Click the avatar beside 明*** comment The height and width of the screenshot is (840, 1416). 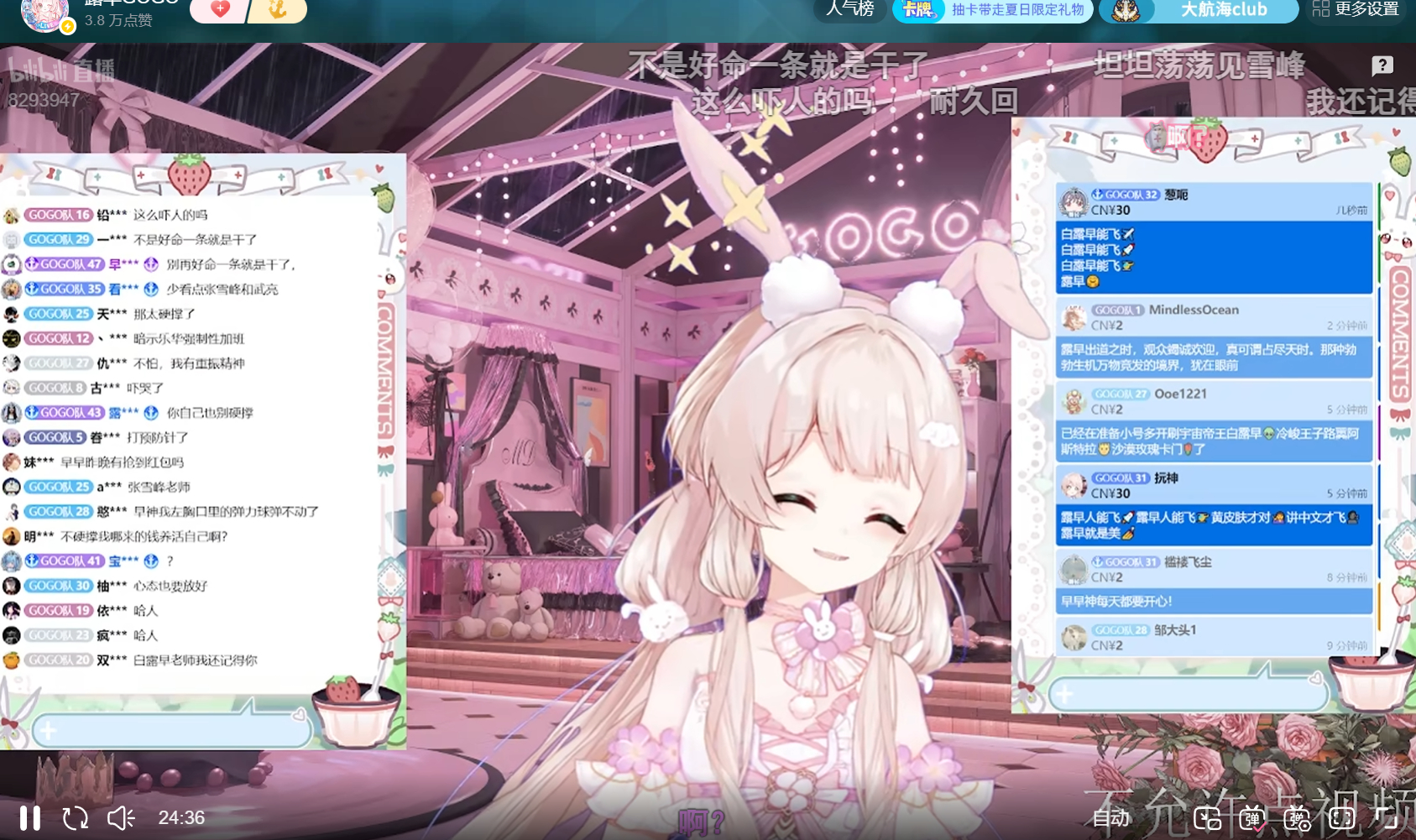point(11,536)
